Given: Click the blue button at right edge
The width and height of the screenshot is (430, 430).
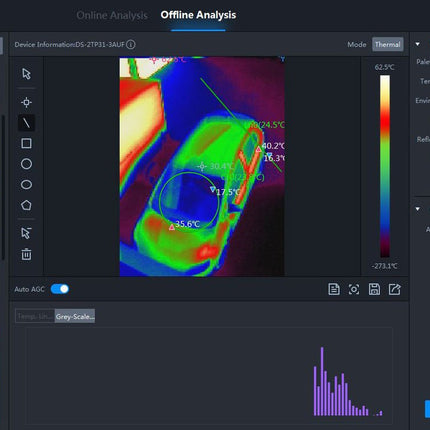Looking at the screenshot, I should (427, 409).
